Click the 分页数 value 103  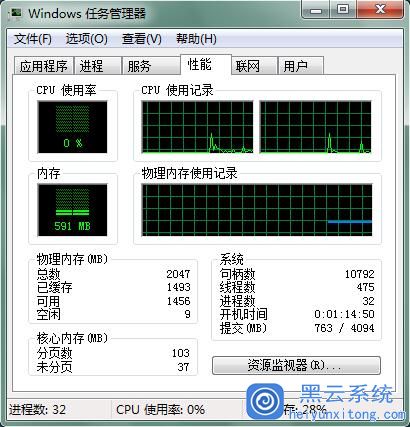pyautogui.click(x=181, y=353)
